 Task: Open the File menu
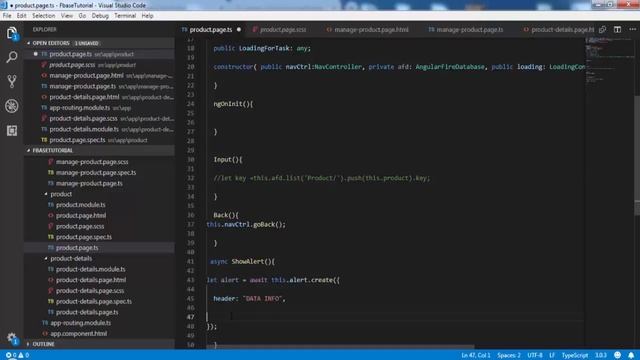tap(7, 16)
